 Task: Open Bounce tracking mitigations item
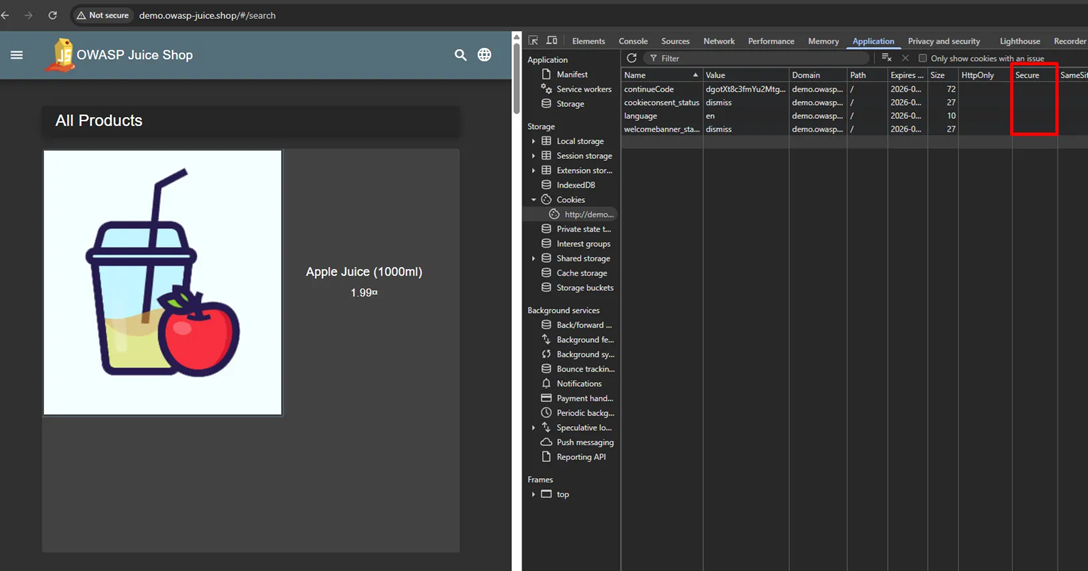click(585, 368)
